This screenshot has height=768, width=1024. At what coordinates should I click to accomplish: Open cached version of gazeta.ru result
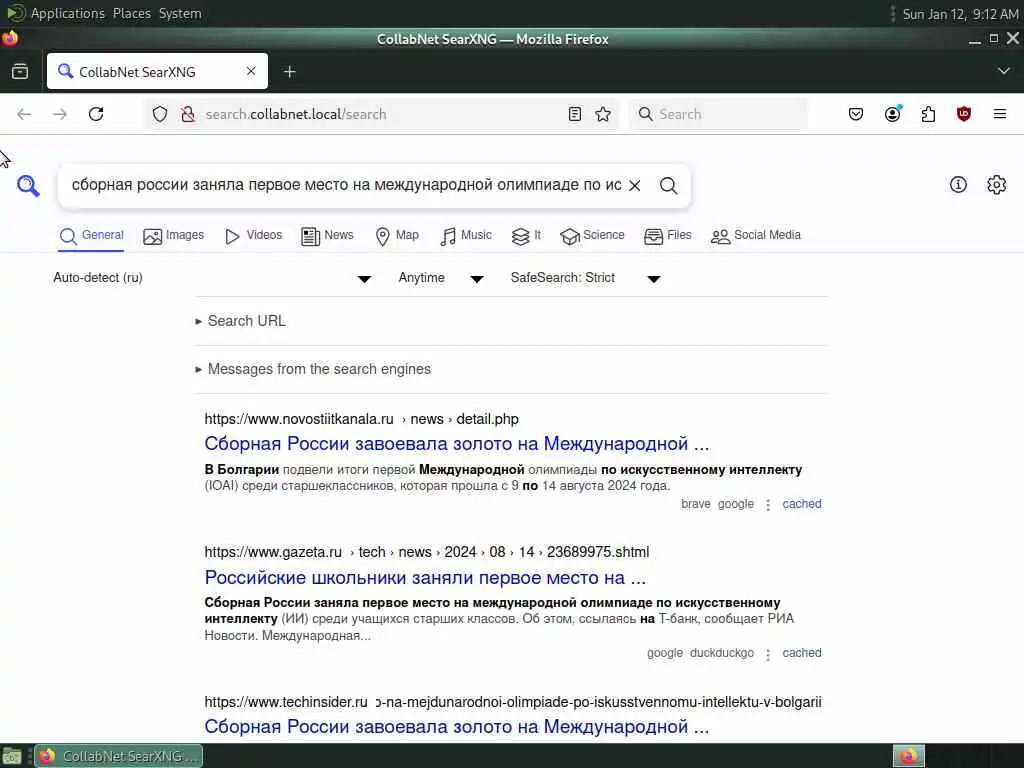[x=802, y=653]
